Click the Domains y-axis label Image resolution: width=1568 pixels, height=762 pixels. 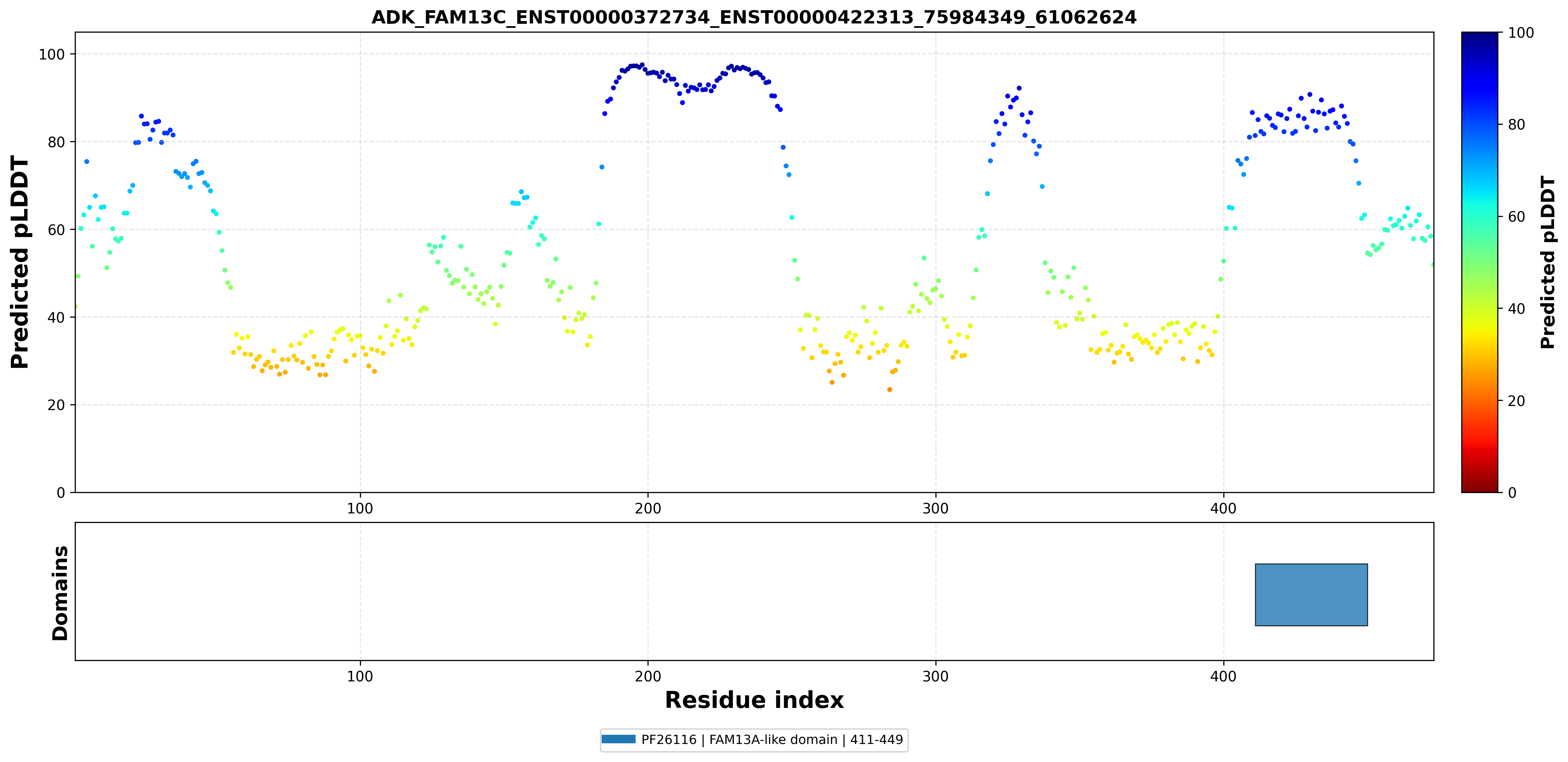click(59, 593)
